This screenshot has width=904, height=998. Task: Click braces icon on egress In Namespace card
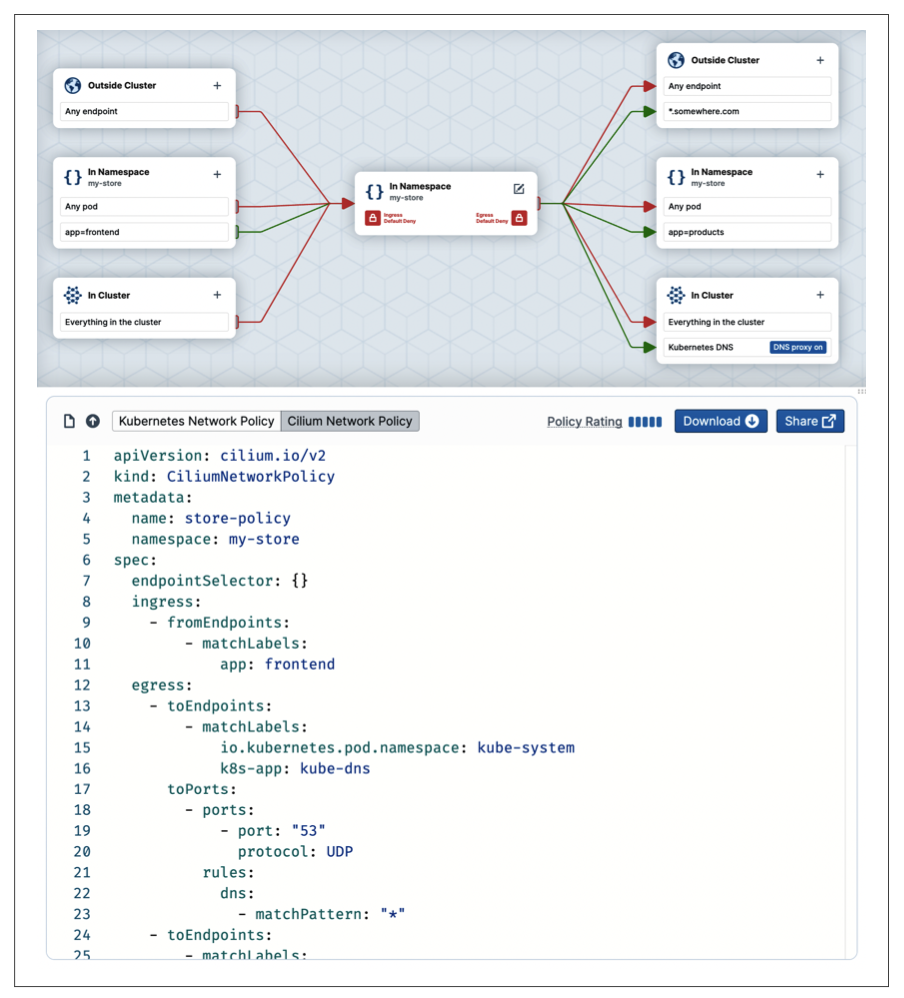point(676,177)
